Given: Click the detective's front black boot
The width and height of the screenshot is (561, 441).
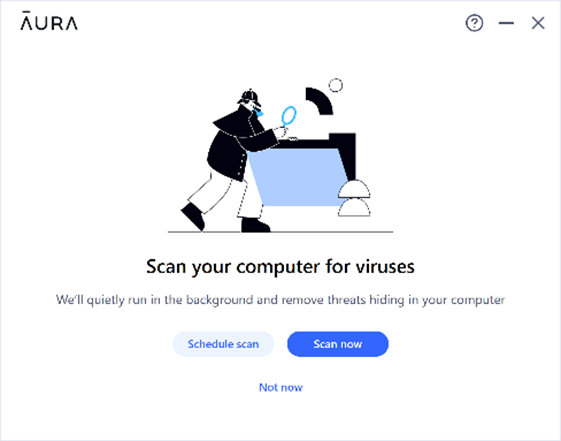Looking at the screenshot, I should 255,225.
